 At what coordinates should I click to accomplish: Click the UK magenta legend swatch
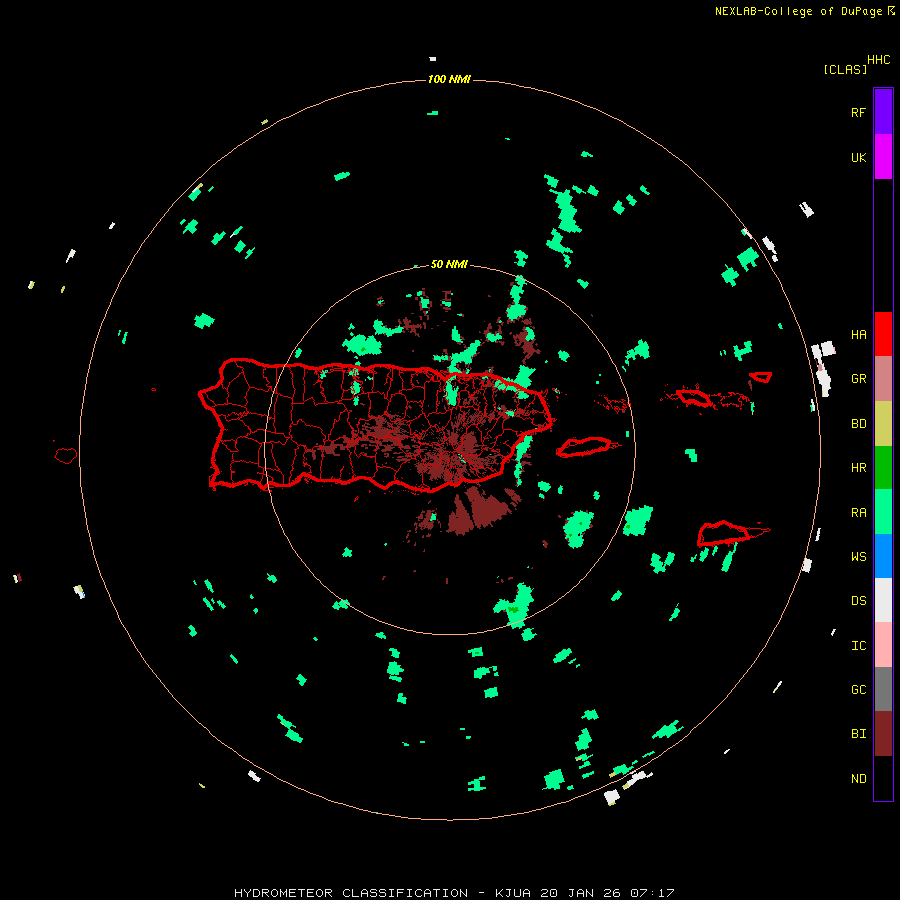click(883, 157)
